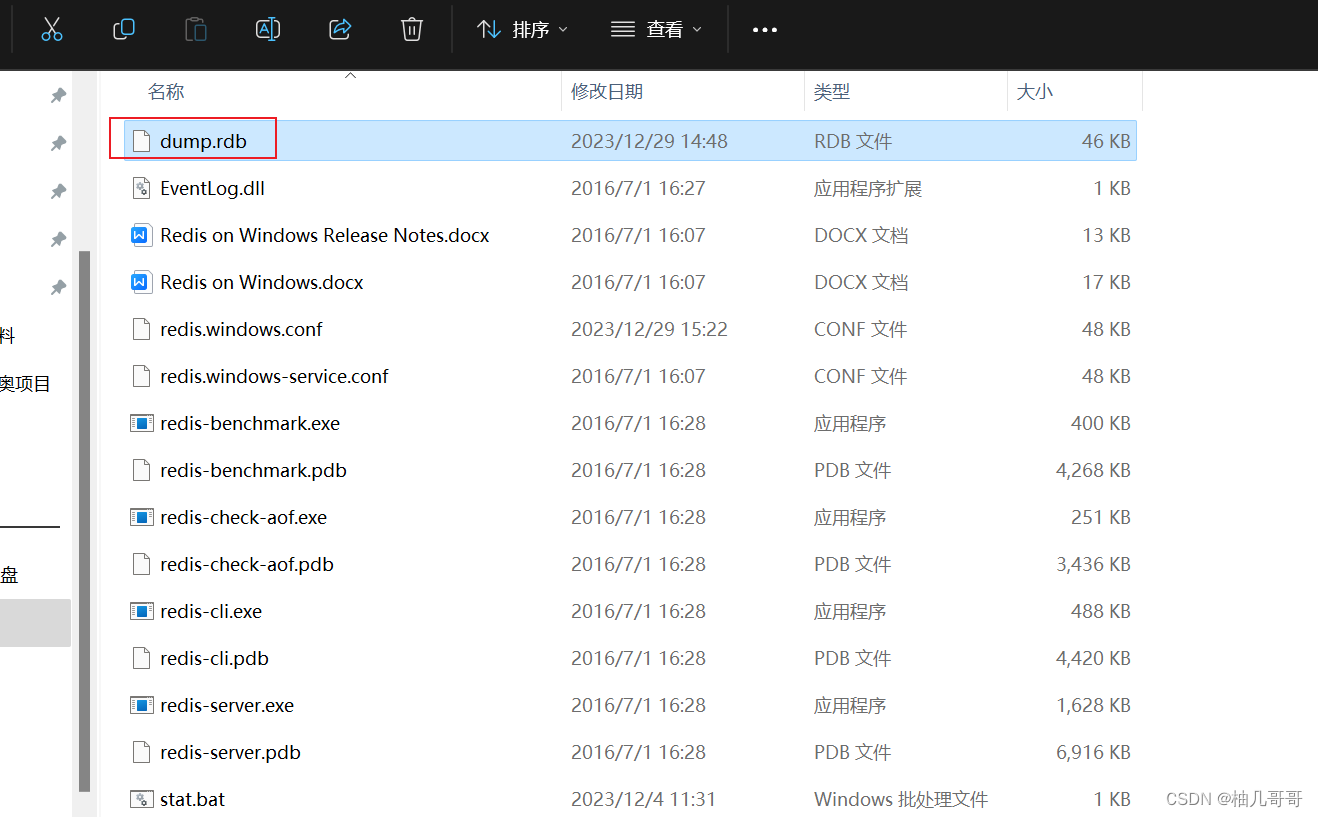Select the redis-cli.pdb file name

tap(214, 658)
